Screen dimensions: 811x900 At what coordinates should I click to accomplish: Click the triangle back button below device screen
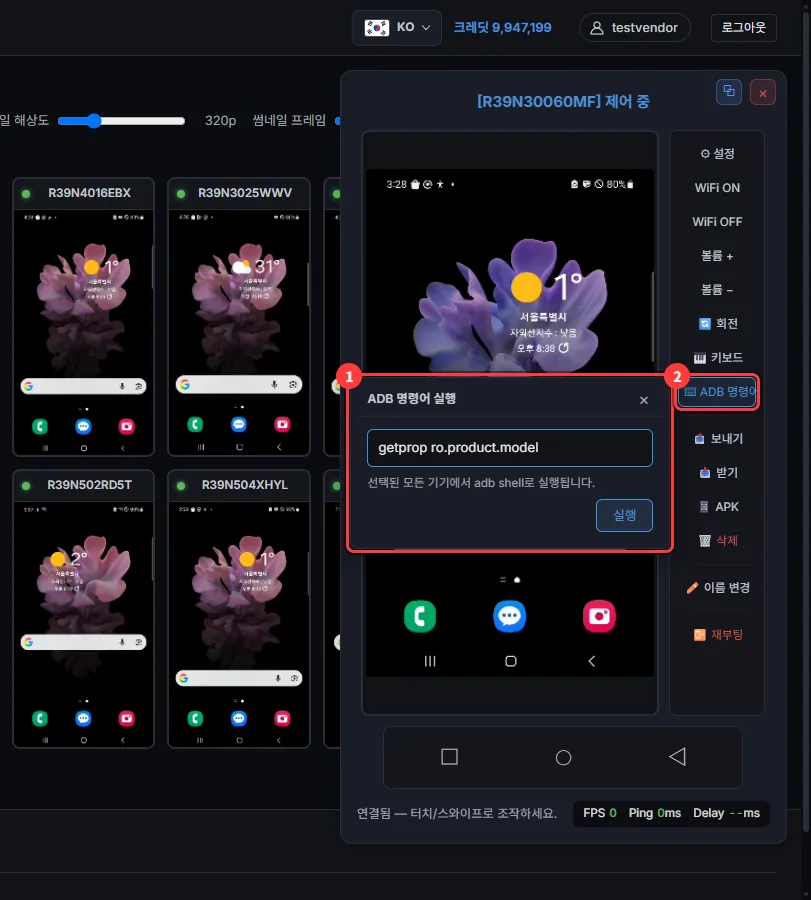pyautogui.click(x=677, y=757)
